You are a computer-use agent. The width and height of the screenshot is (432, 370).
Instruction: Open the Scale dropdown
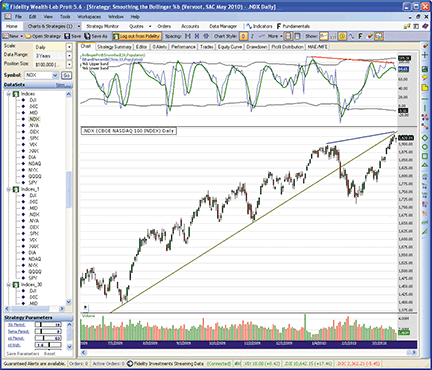coord(69,47)
